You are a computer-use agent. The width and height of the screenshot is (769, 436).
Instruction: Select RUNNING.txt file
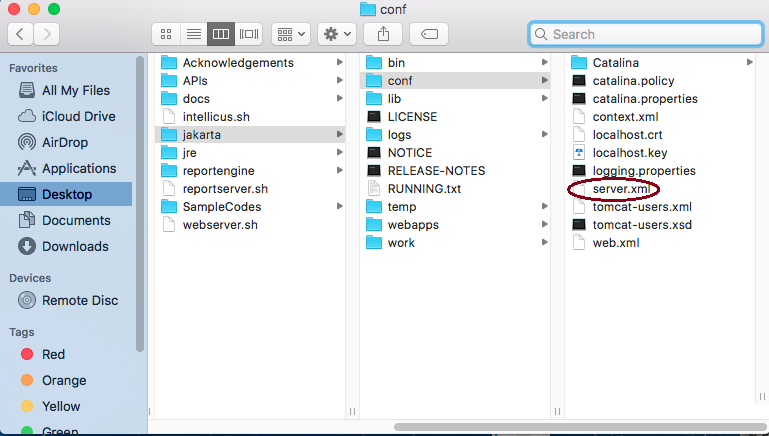[455, 189]
